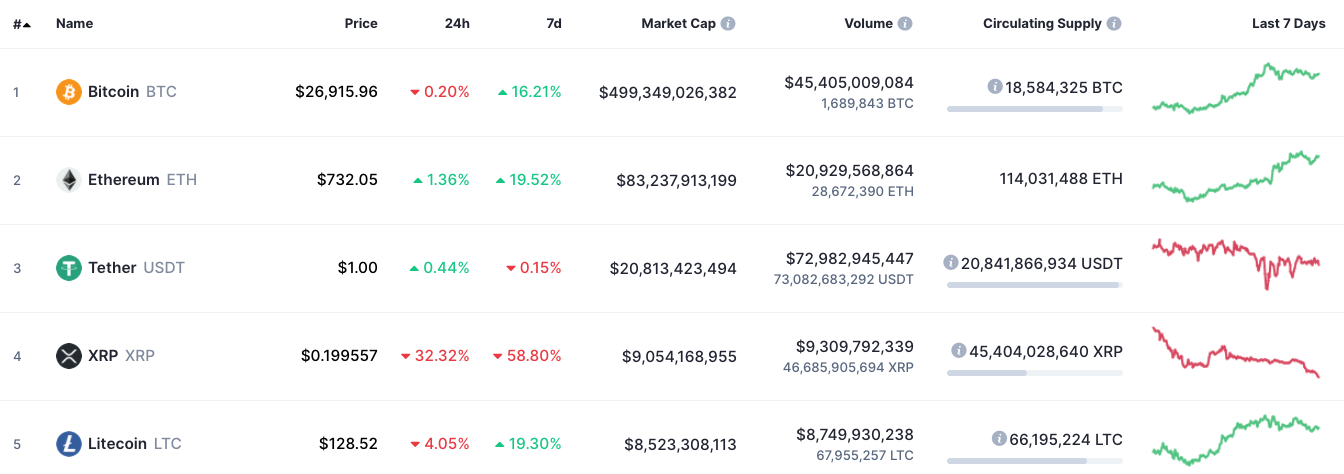Sort the table by rank # column
1344x474 pixels.
tap(22, 23)
